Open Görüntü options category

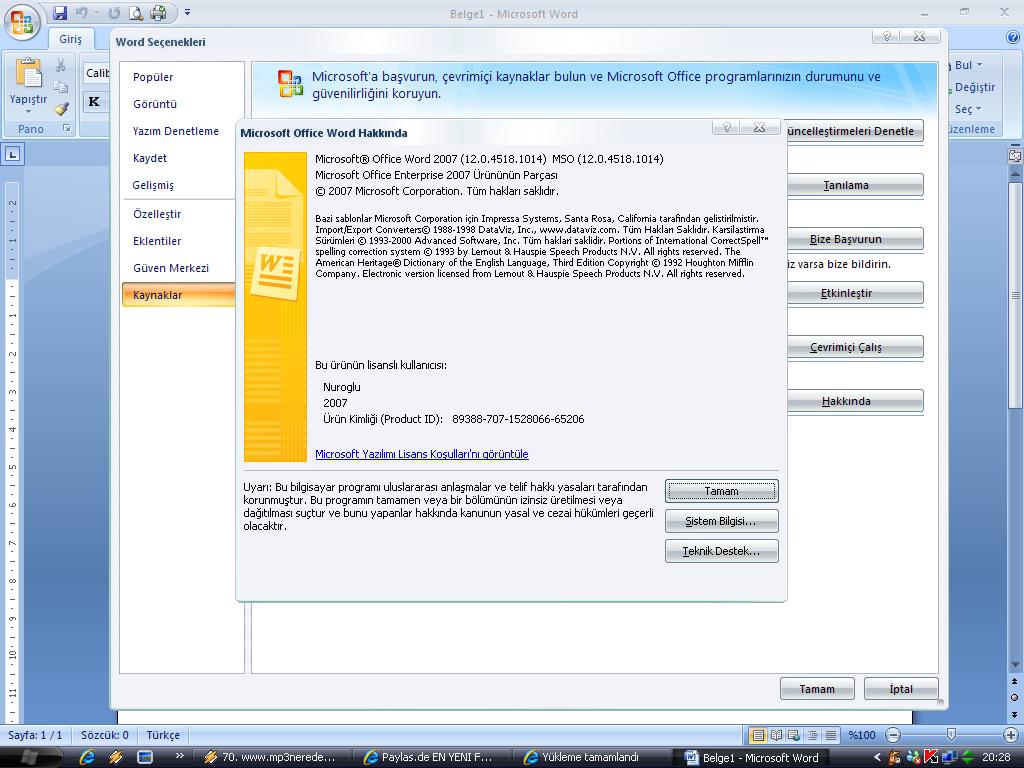[x=155, y=104]
